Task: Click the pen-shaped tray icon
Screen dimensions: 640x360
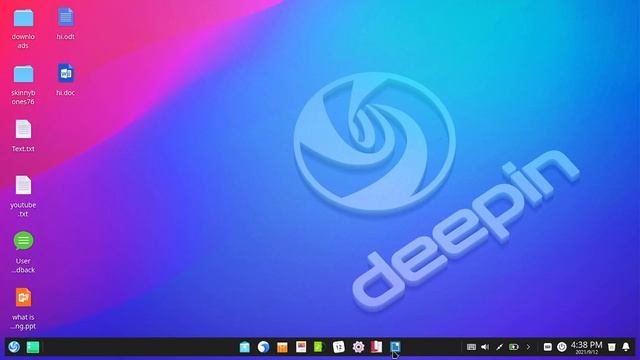Action: point(499,347)
